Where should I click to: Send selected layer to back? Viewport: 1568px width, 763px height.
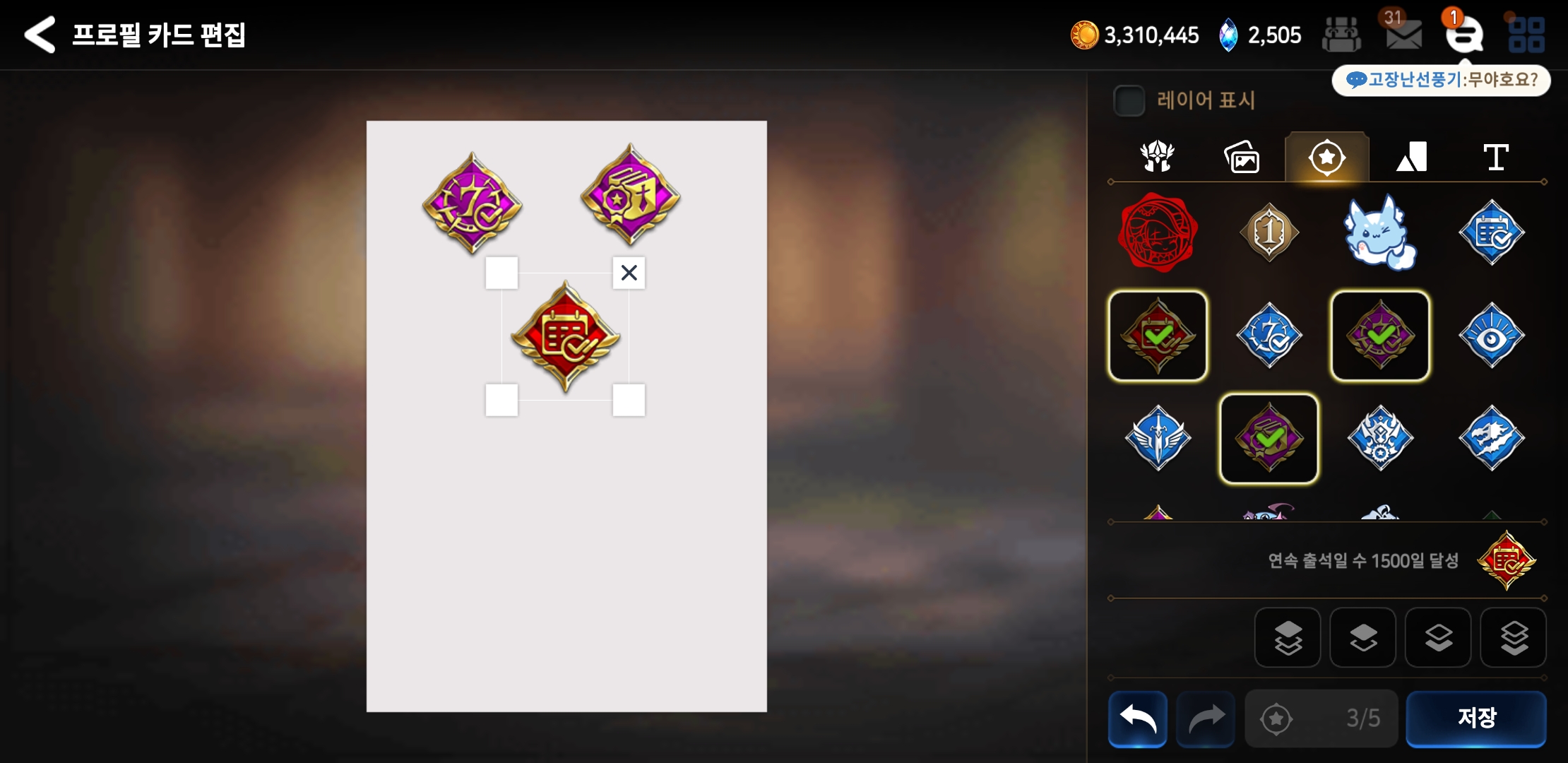coord(1513,637)
